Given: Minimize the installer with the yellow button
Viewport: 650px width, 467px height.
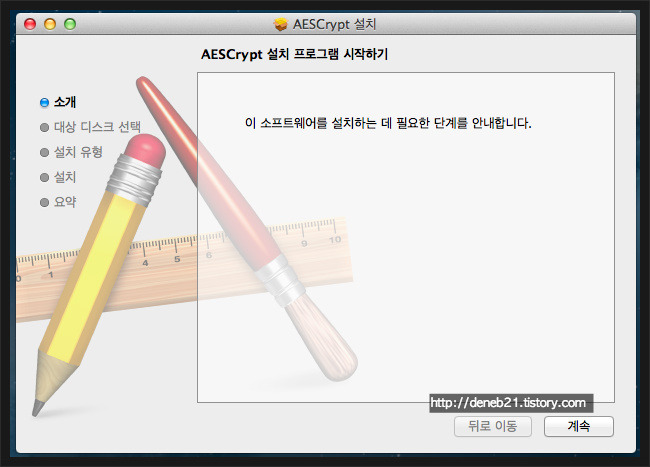Looking at the screenshot, I should 50,24.
